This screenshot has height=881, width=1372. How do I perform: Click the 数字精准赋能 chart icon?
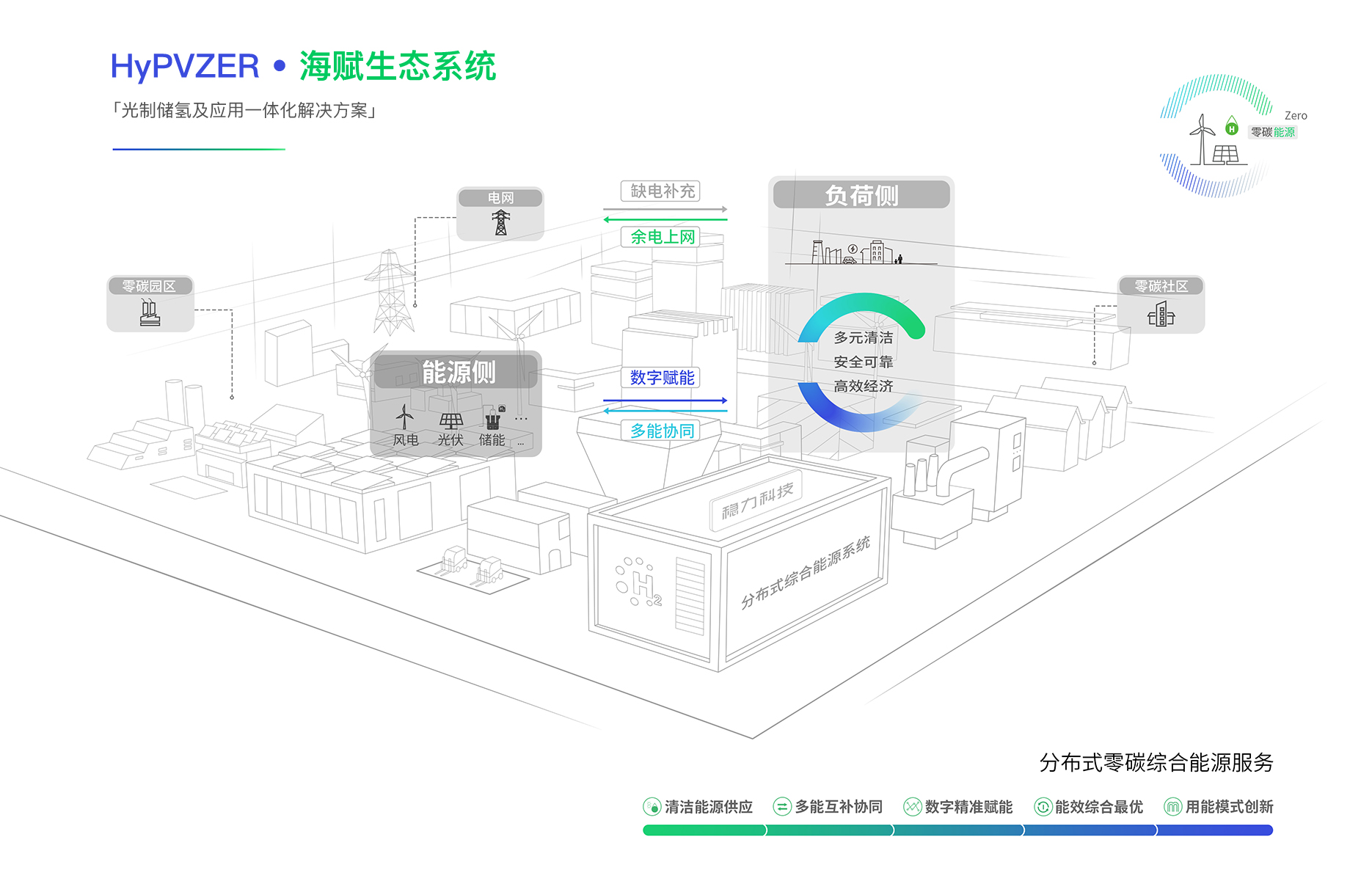(912, 807)
